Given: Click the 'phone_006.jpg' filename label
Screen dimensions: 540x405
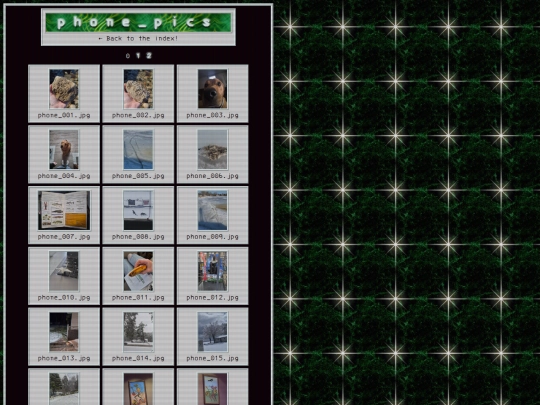Looking at the screenshot, I should click(x=212, y=176).
